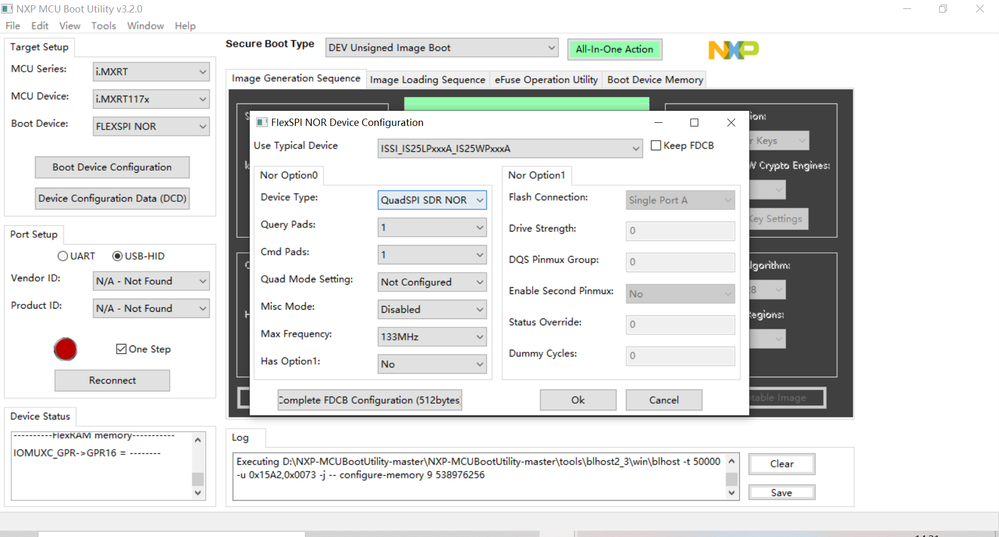This screenshot has width=999, height=537.
Task: Select the Nor Option0 tab
Action: [289, 175]
